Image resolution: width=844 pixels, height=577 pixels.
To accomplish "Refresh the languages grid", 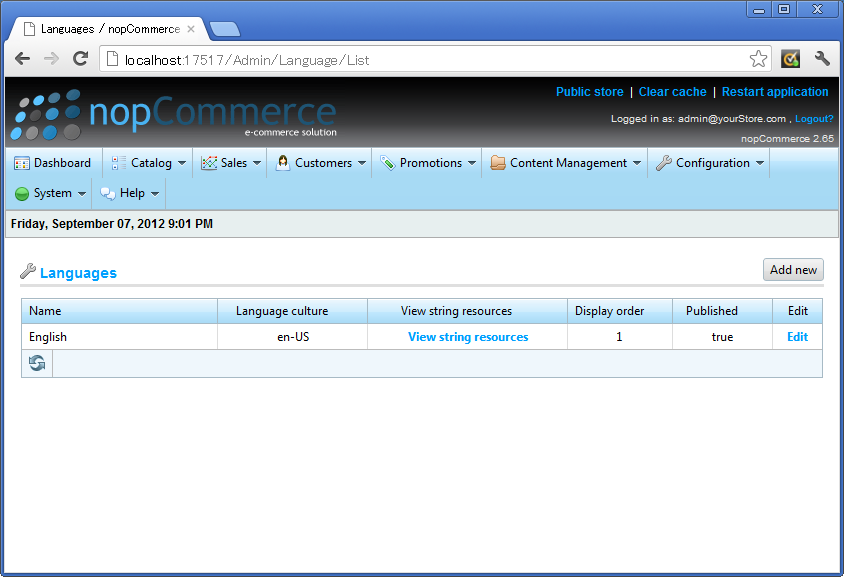I will (x=37, y=363).
